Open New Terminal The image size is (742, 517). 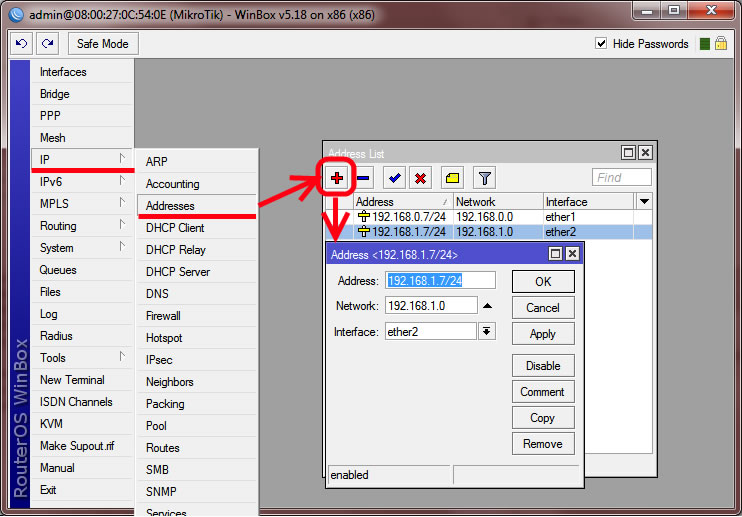(x=82, y=380)
